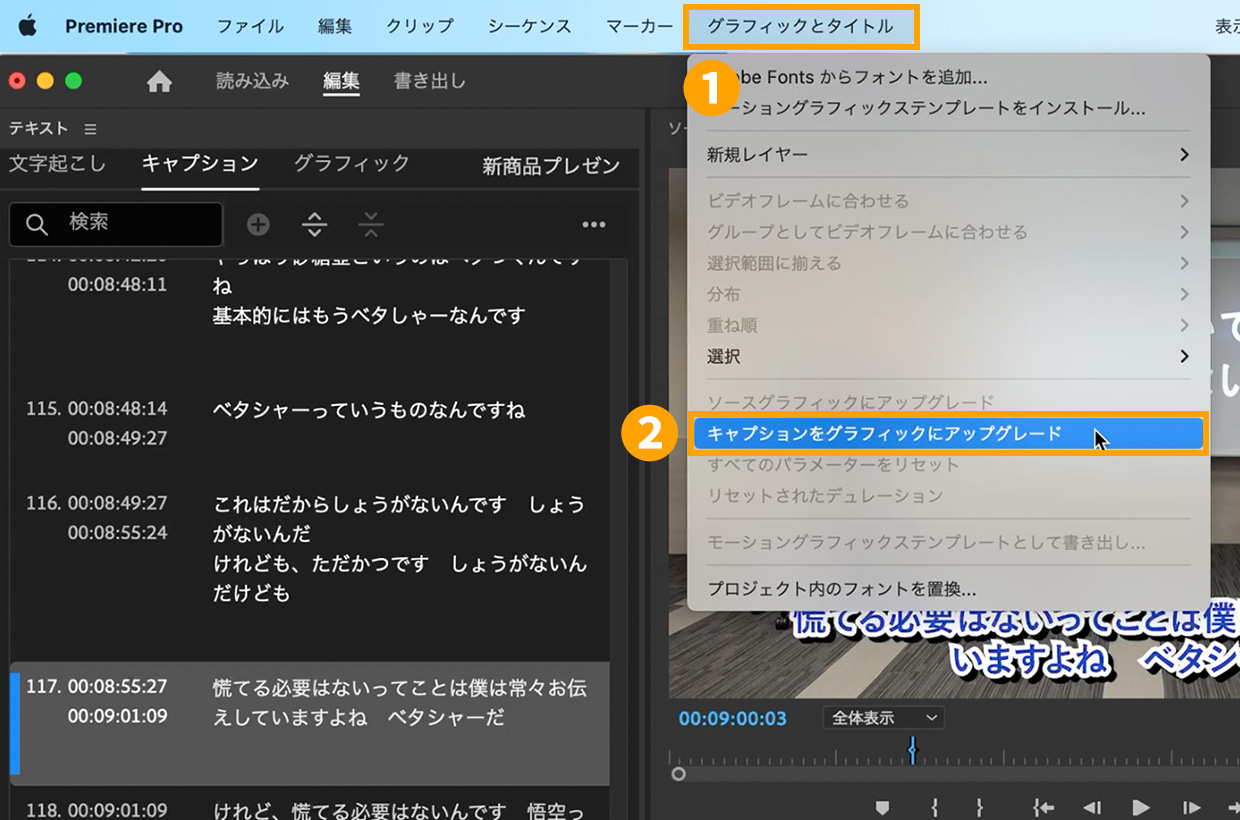Open the 編集 menu in menu bar
The width and height of the screenshot is (1240, 820).
tap(335, 27)
